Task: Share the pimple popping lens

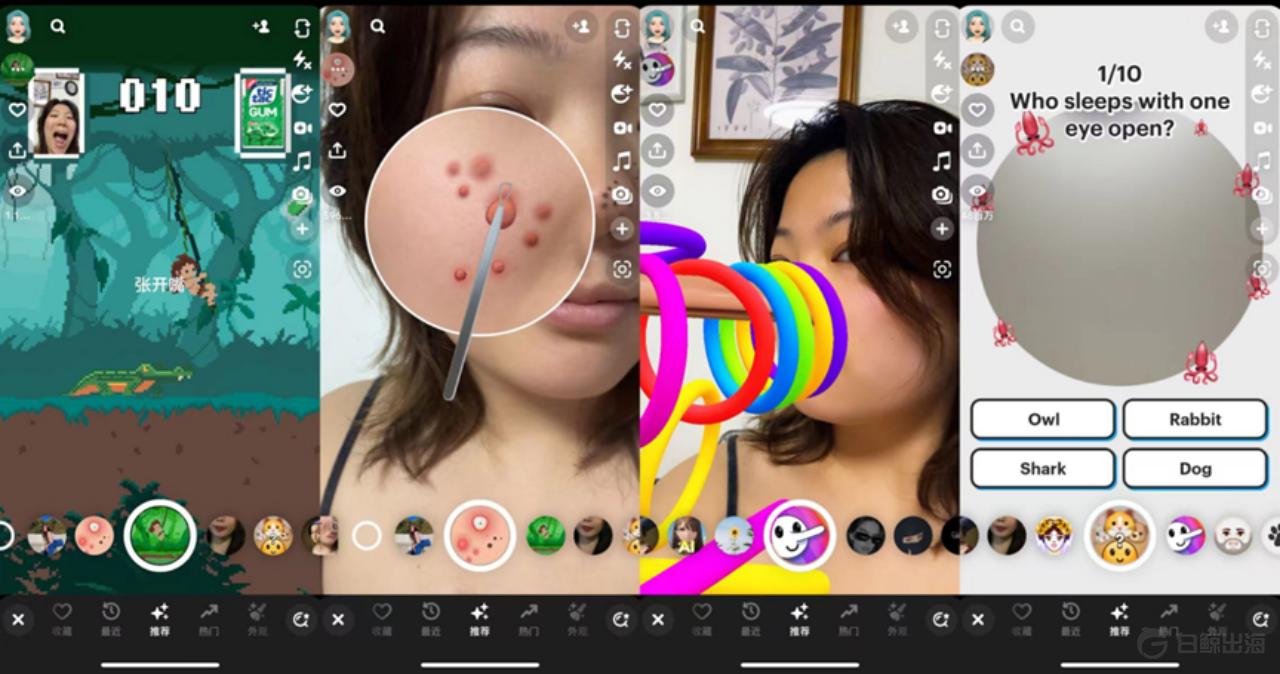Action: coord(337,150)
